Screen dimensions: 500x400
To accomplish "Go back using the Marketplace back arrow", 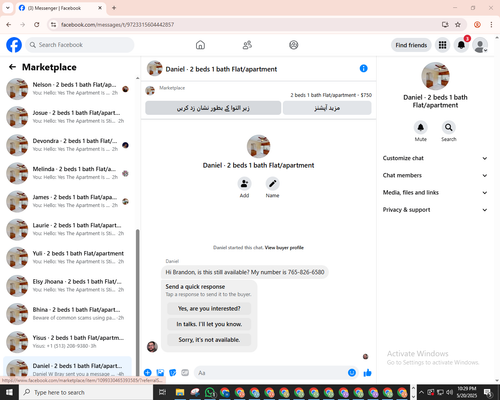I will pos(12,67).
